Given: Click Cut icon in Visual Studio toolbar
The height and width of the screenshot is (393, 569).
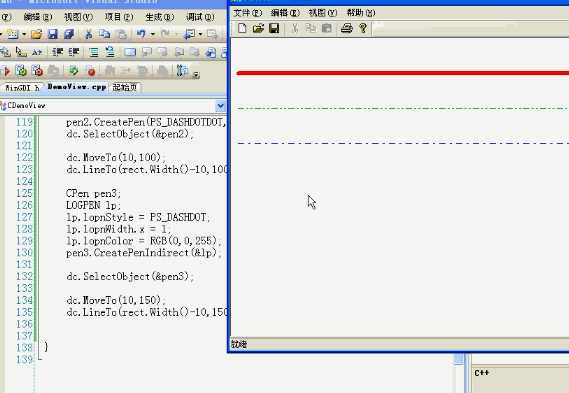Looking at the screenshot, I should click(88, 34).
